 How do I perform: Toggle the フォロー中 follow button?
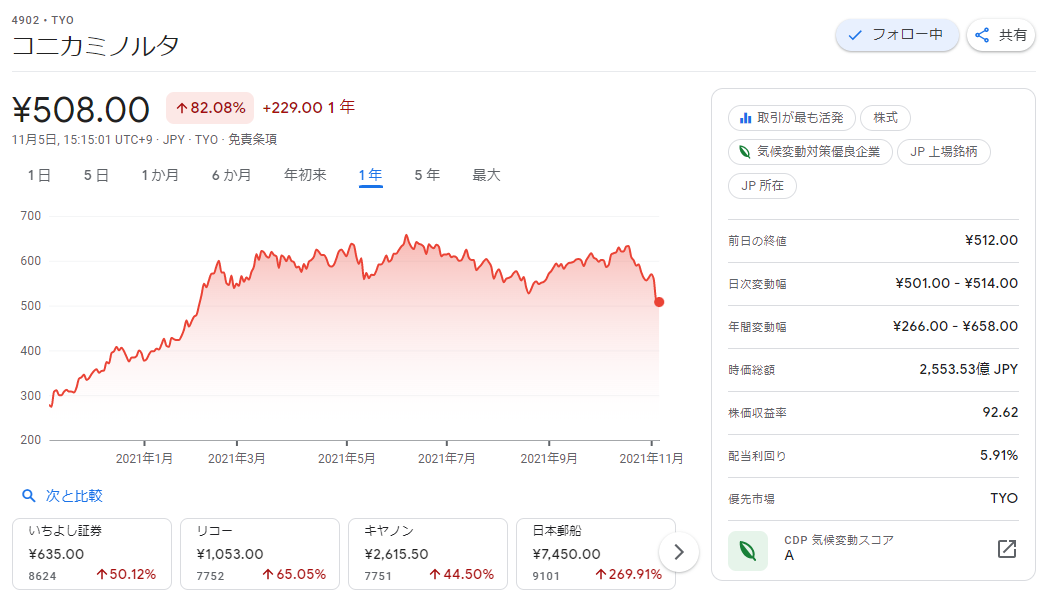pyautogui.click(x=897, y=35)
